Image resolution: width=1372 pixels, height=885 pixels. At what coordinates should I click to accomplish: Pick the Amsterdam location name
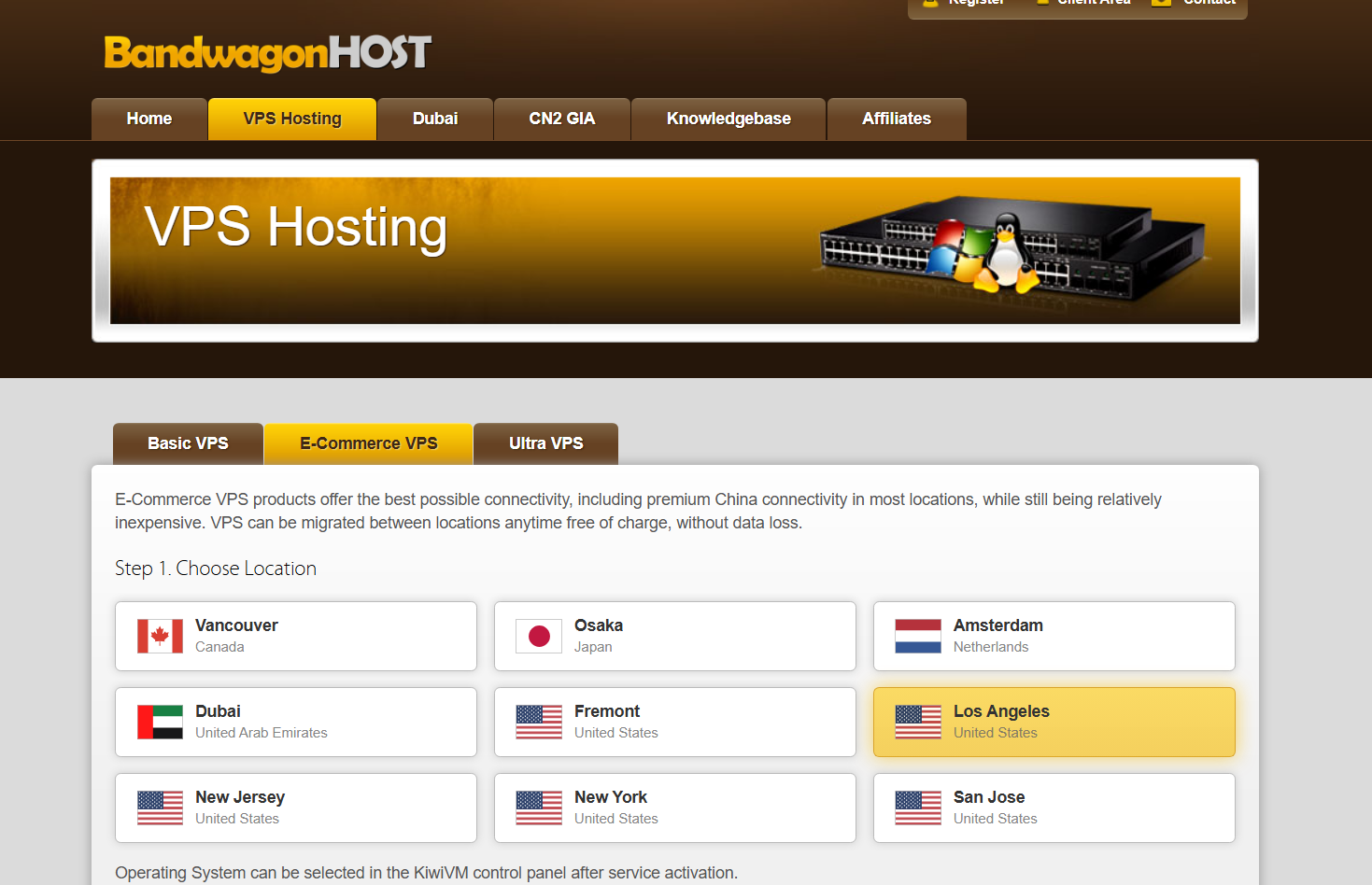pyautogui.click(x=997, y=625)
